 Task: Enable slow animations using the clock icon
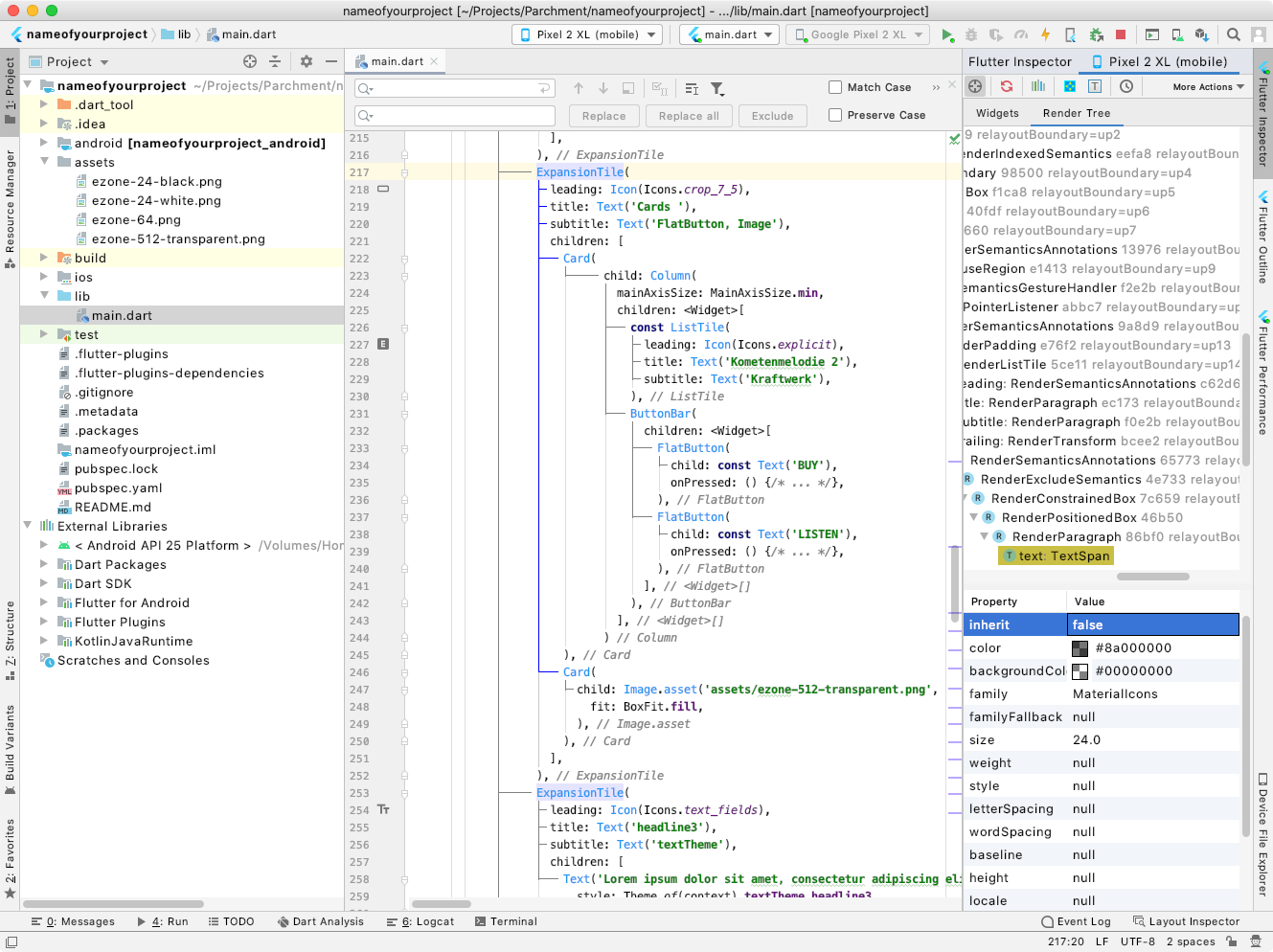[1126, 86]
